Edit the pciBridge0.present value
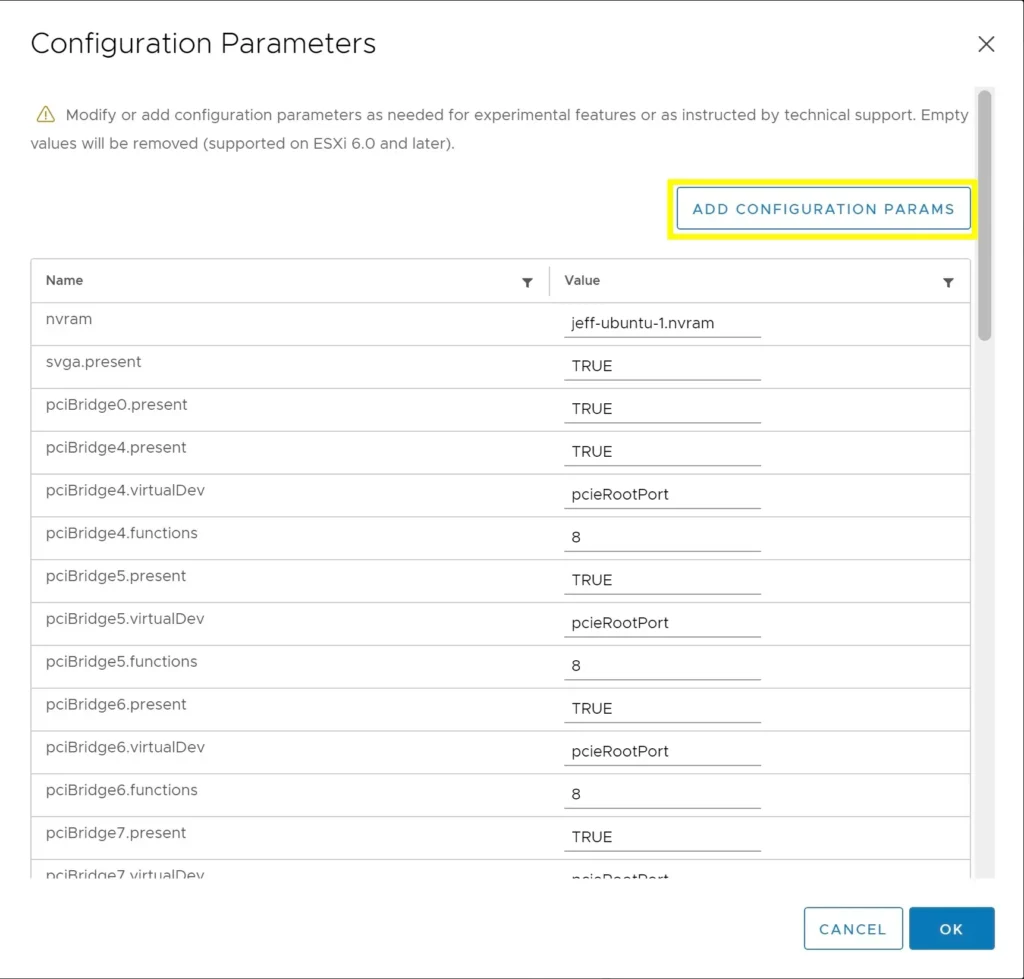The image size is (1024, 979). pos(662,408)
